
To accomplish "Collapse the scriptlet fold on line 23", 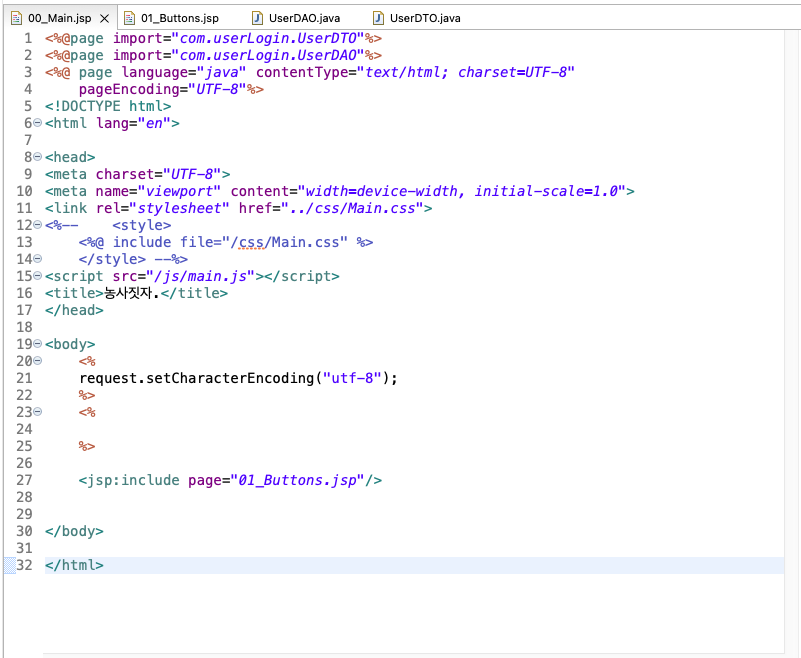I will [x=37, y=411].
